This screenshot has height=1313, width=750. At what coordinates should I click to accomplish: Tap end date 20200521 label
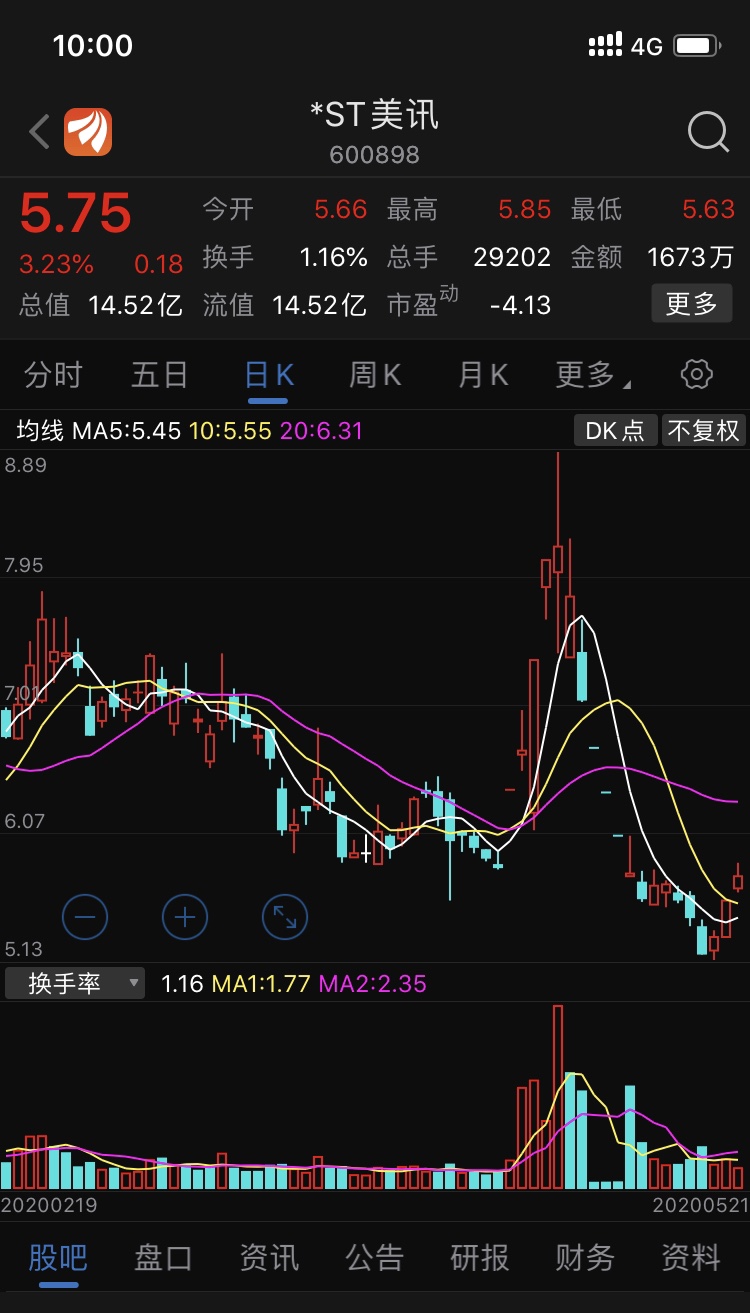[x=700, y=1205]
